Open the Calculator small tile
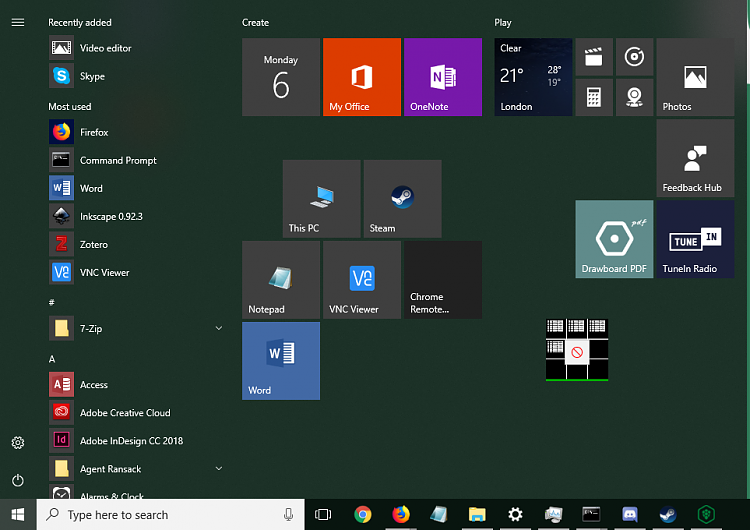The image size is (750, 530). point(594,98)
